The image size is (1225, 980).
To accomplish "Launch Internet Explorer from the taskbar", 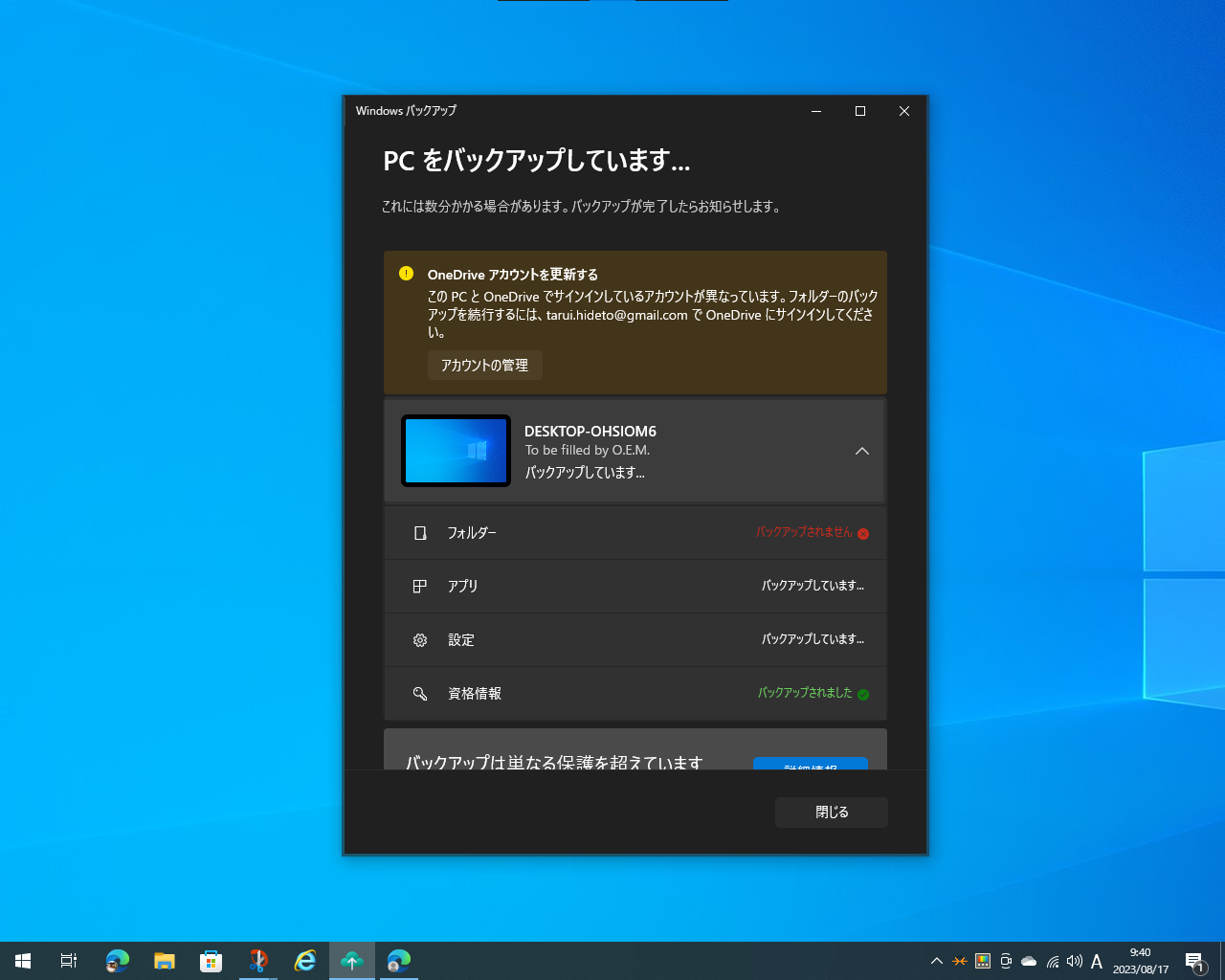I will (x=304, y=960).
